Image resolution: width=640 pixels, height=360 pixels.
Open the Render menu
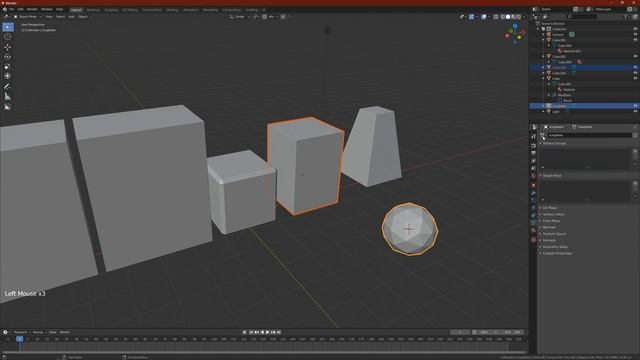(32, 9)
